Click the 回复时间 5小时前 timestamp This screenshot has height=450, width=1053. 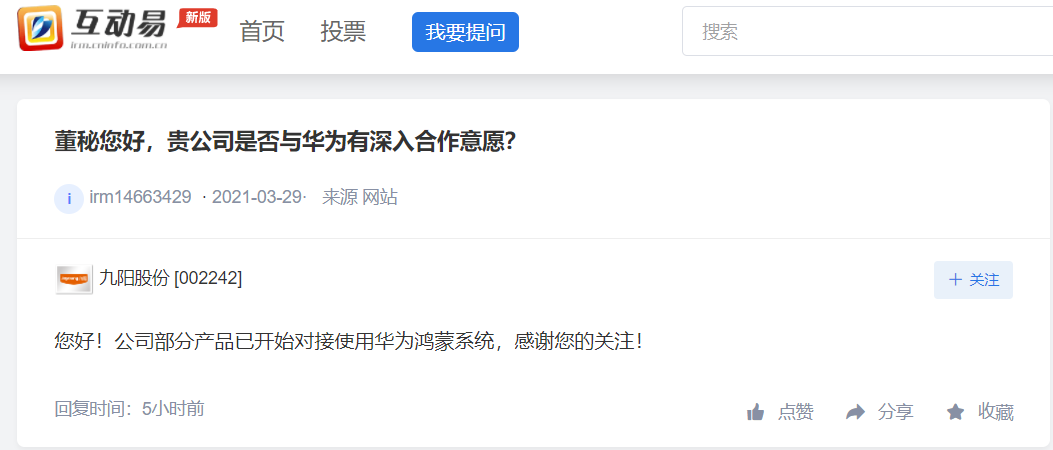(129, 408)
